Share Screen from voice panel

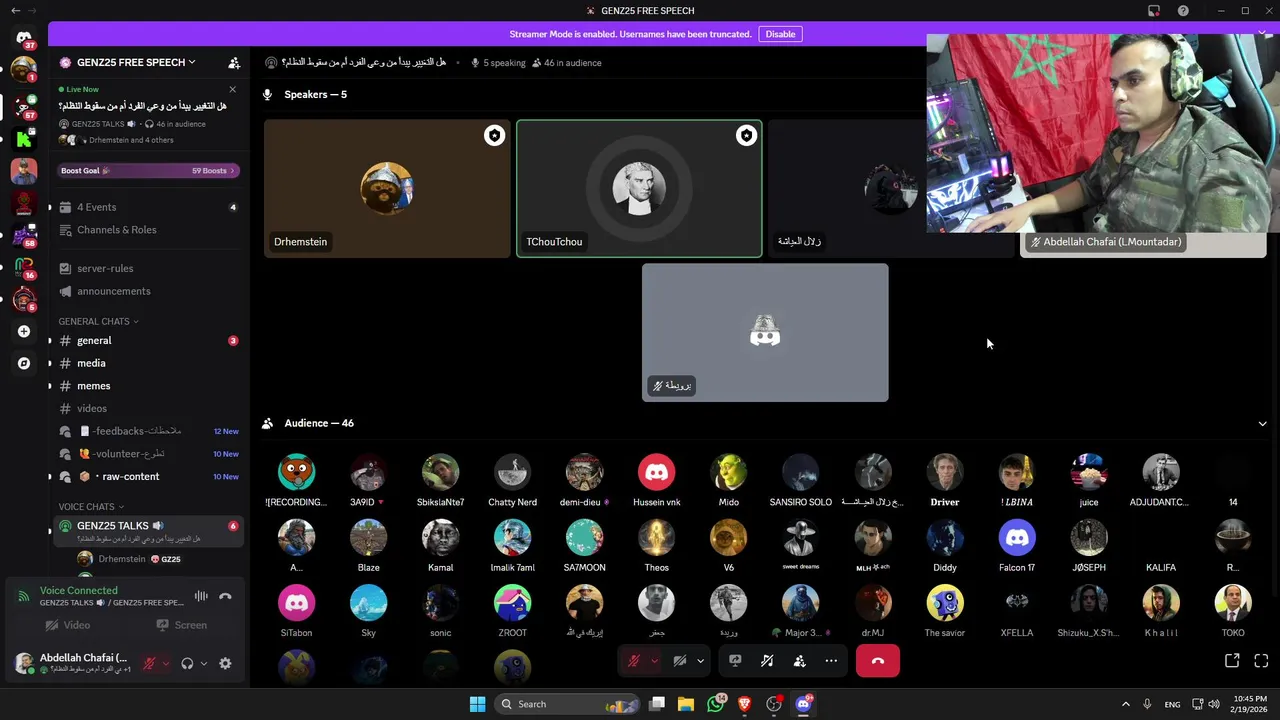[181, 625]
